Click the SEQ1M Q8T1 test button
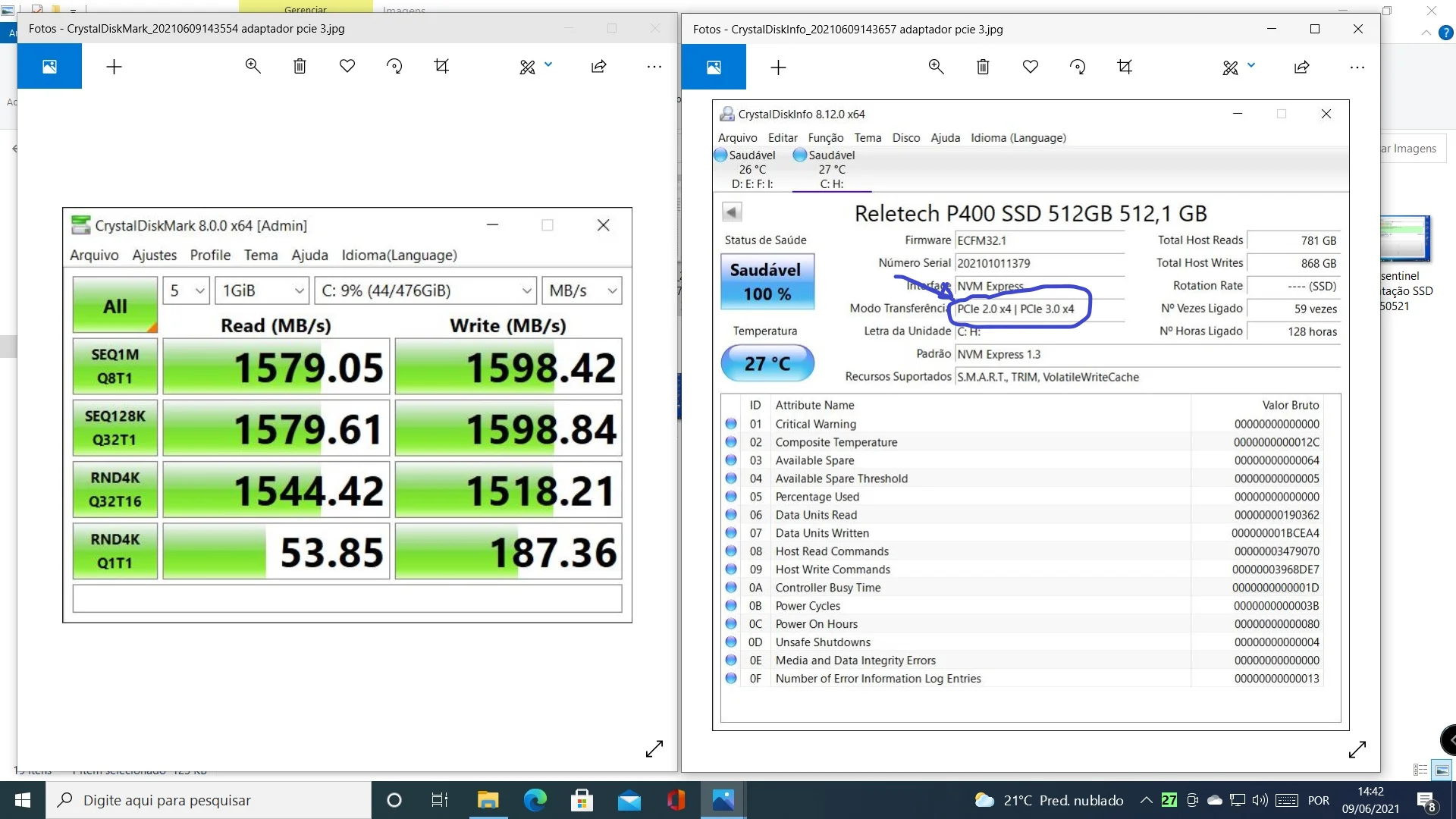The width and height of the screenshot is (1456, 819). [115, 366]
